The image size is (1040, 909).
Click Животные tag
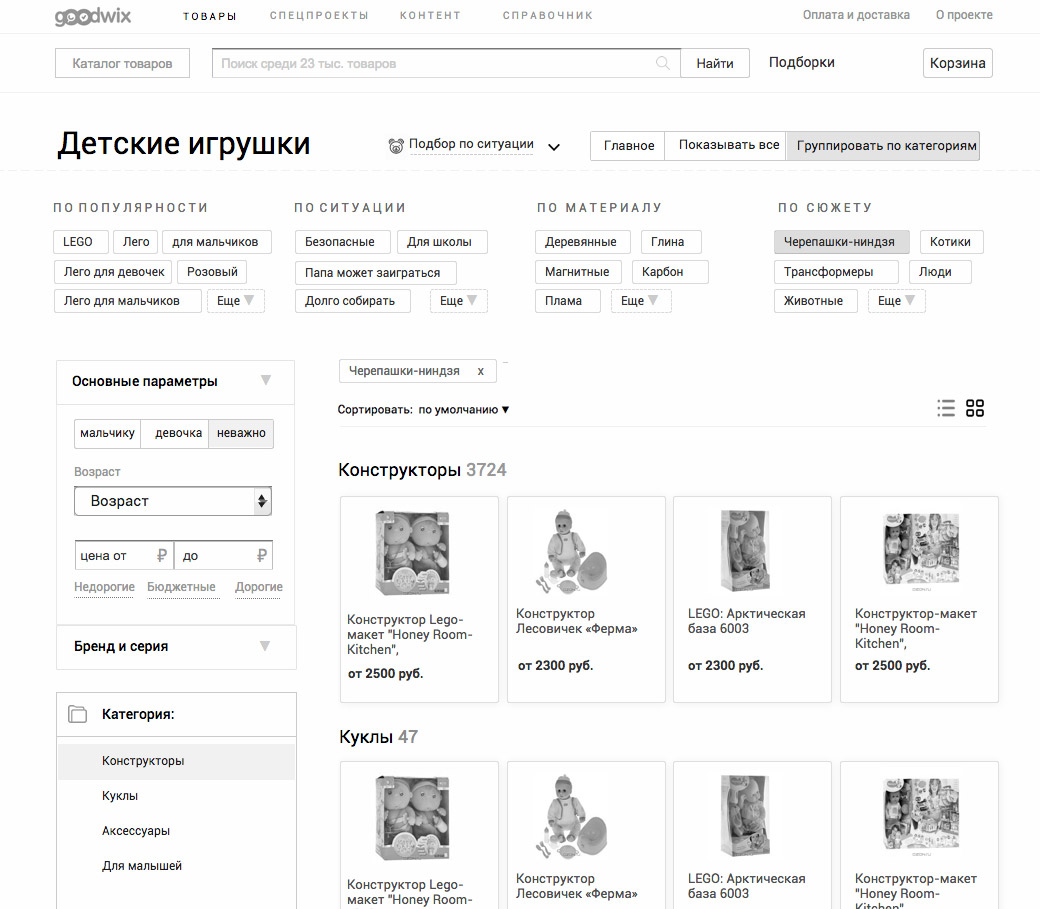point(815,301)
